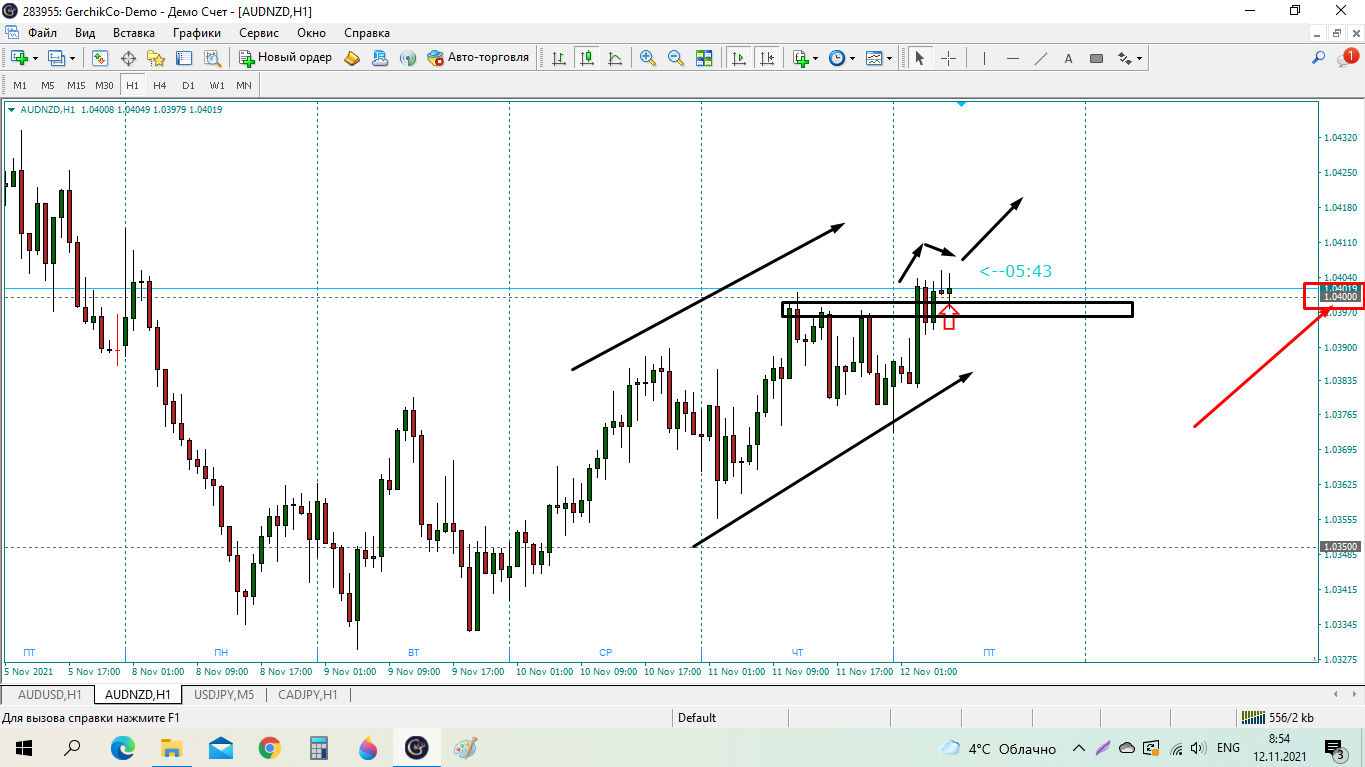Select the Crosshair cursor tool

(x=948, y=58)
